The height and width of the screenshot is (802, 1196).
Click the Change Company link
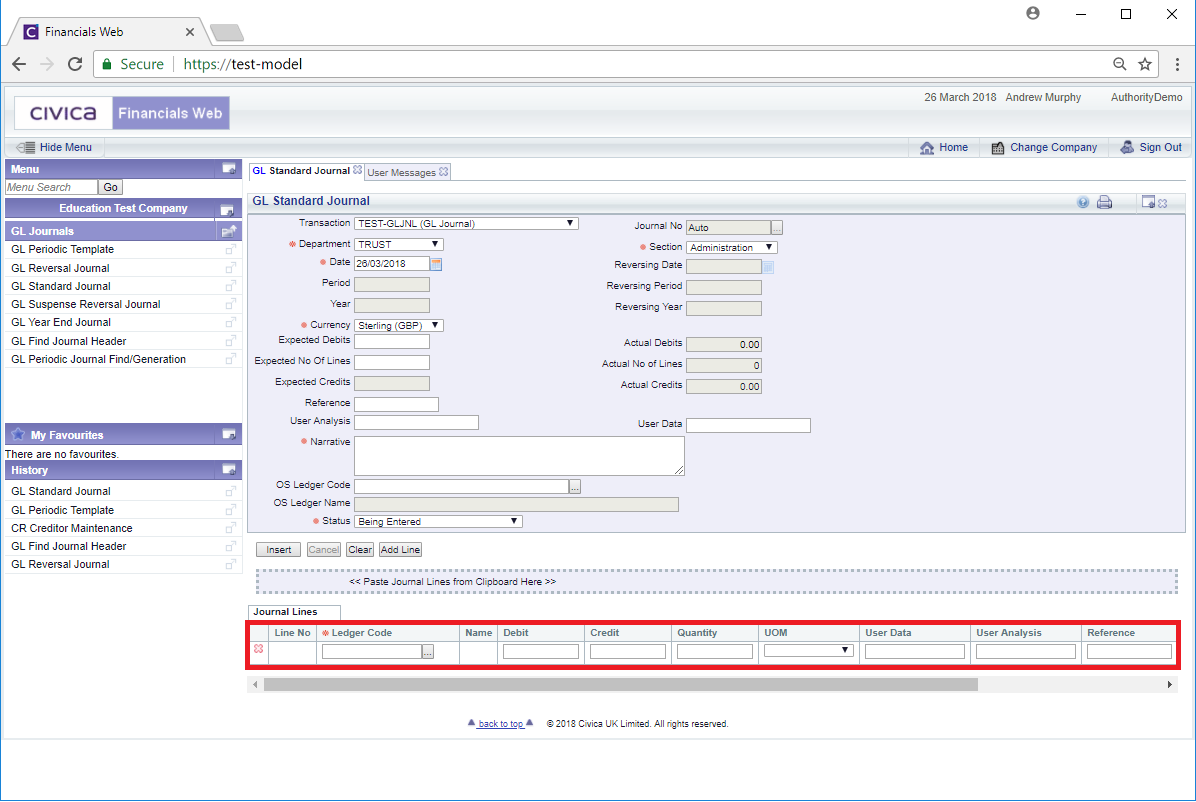pyautogui.click(x=1053, y=147)
